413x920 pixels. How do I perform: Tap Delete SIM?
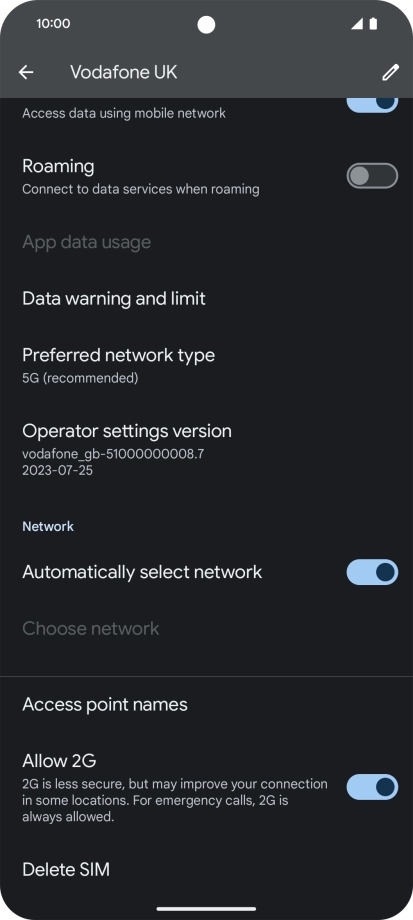tap(206, 869)
